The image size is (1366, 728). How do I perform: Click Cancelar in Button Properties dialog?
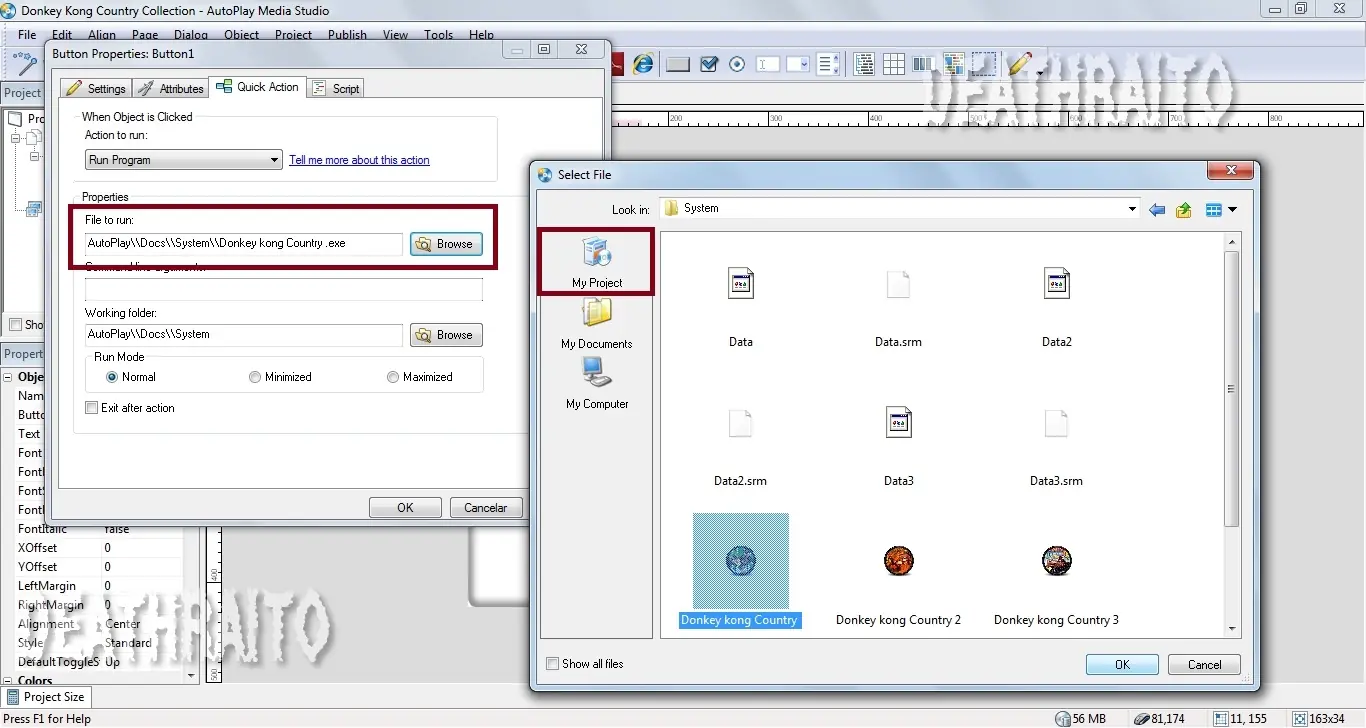coord(486,508)
